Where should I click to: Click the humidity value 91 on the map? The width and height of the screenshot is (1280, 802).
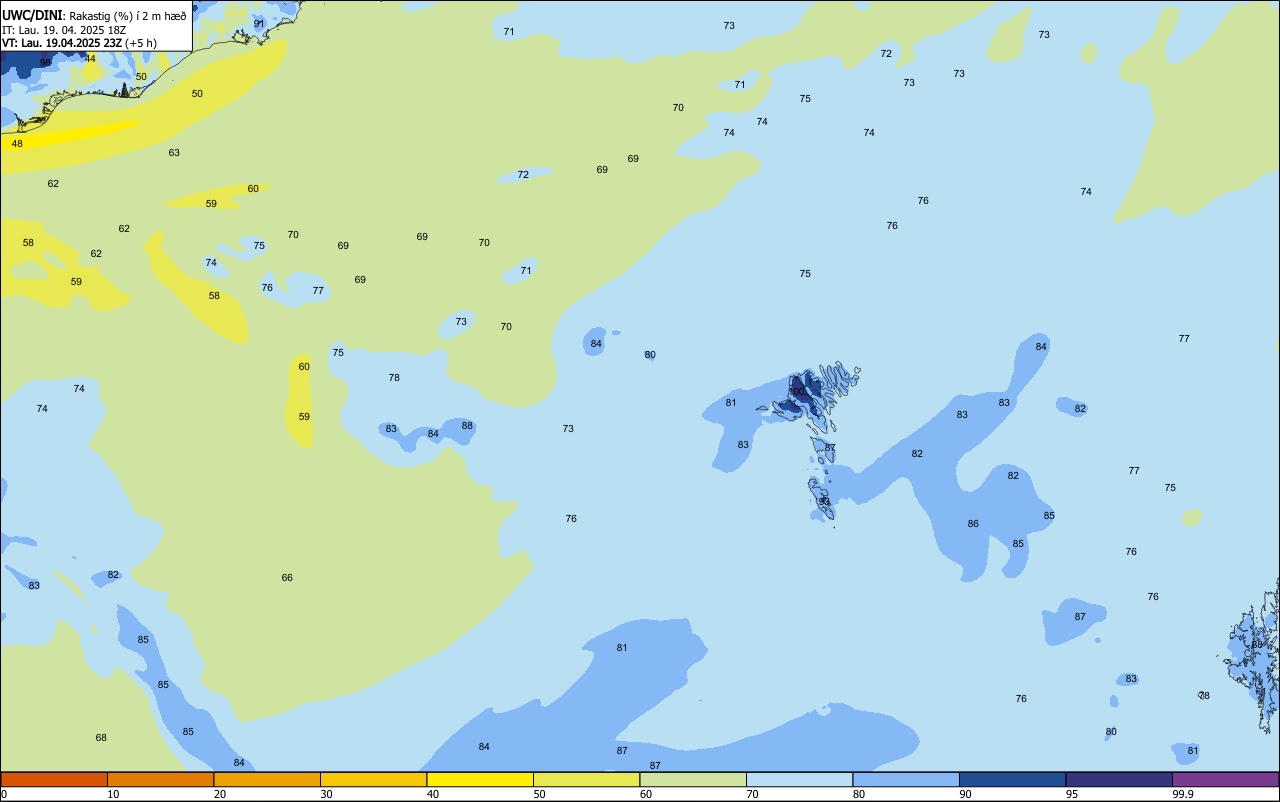(259, 24)
